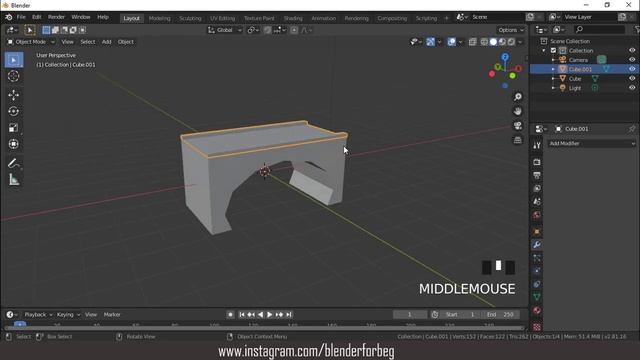This screenshot has height=360, width=640.
Task: Open the Options dropdown
Action: pos(511,30)
